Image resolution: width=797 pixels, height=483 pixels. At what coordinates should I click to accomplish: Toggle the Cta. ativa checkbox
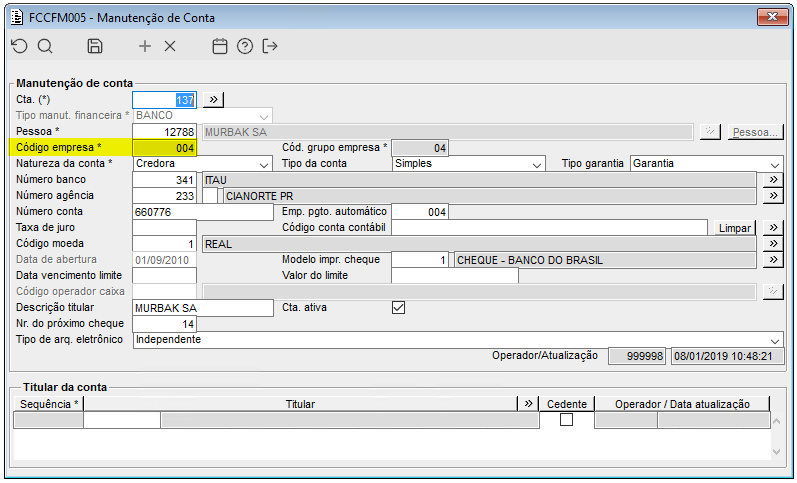coord(398,308)
